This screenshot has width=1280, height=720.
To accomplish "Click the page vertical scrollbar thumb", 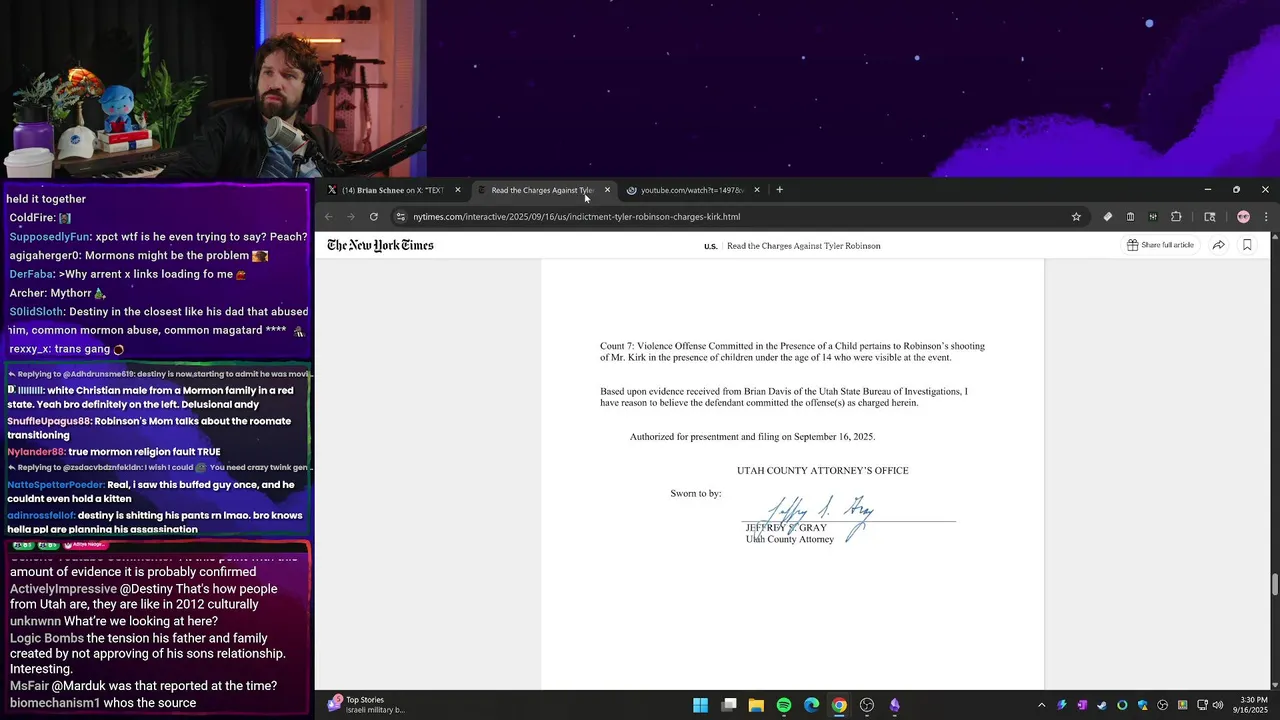I will click(1274, 584).
